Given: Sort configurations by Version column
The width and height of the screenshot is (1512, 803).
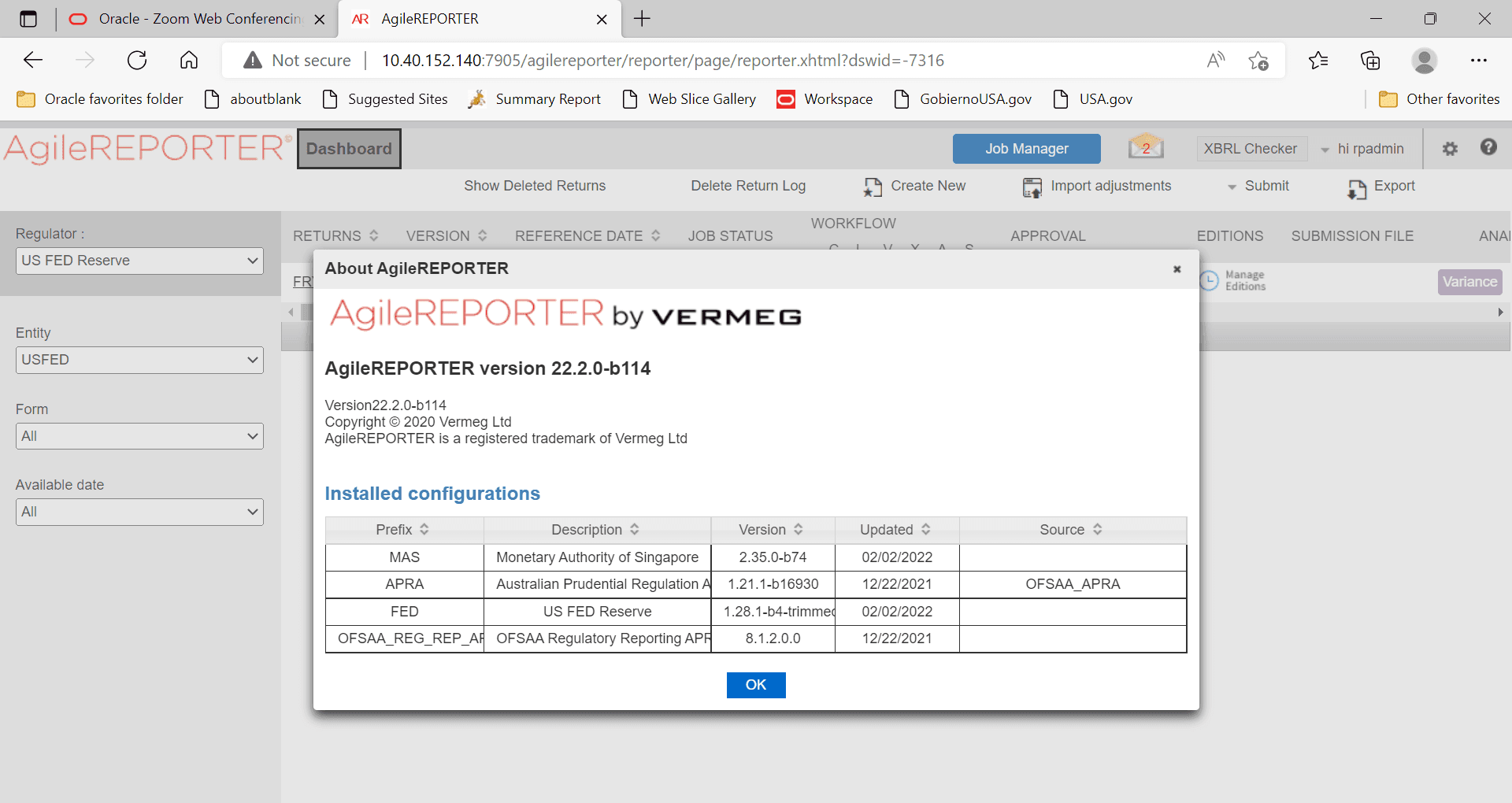Looking at the screenshot, I should pos(798,529).
